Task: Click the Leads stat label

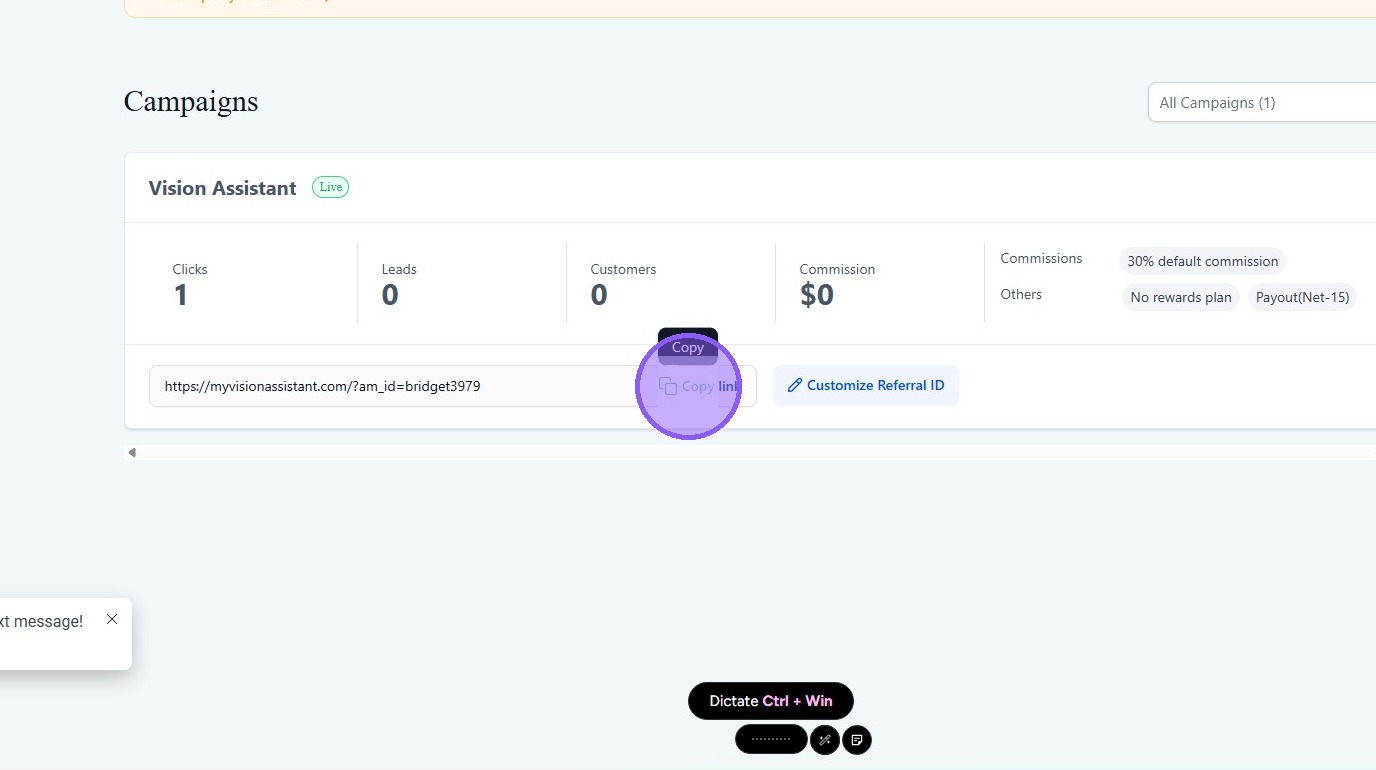Action: pyautogui.click(x=399, y=269)
